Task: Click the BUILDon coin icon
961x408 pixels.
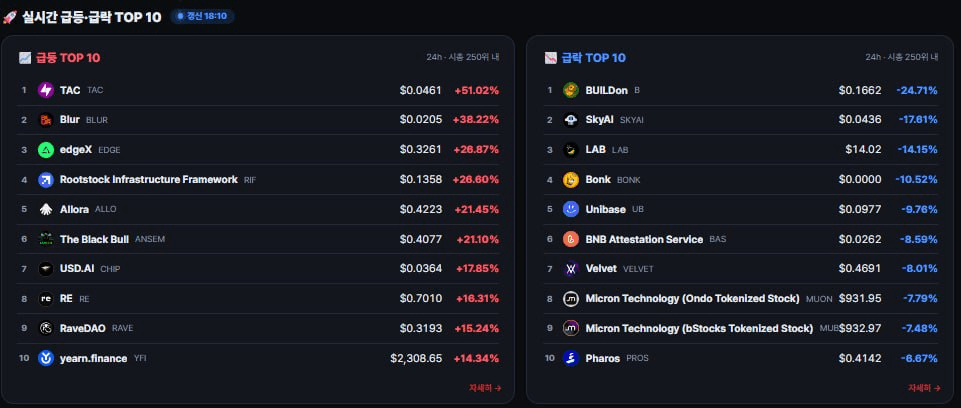Action: [571, 90]
